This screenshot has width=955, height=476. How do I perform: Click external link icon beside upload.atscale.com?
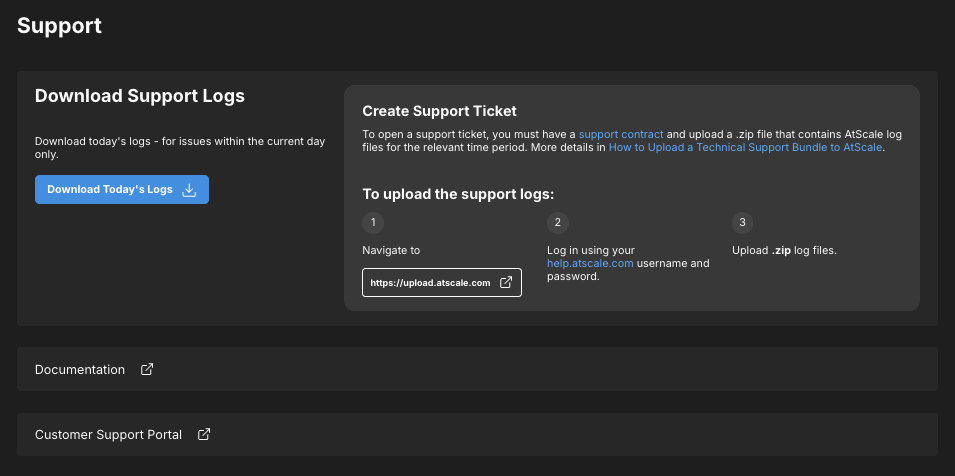tap(506, 283)
